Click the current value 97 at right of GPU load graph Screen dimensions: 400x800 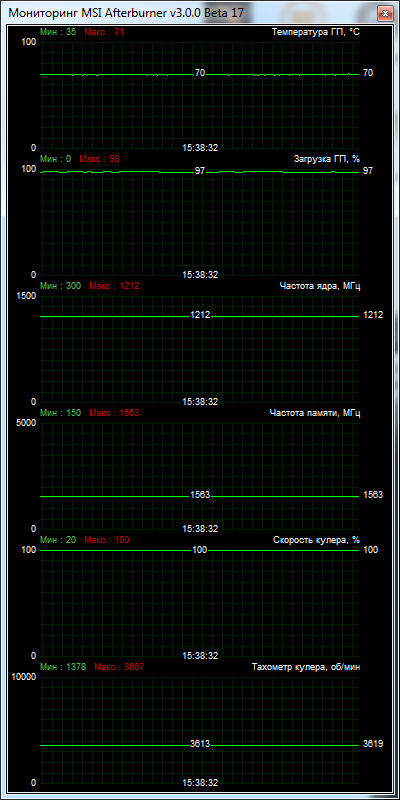(368, 170)
